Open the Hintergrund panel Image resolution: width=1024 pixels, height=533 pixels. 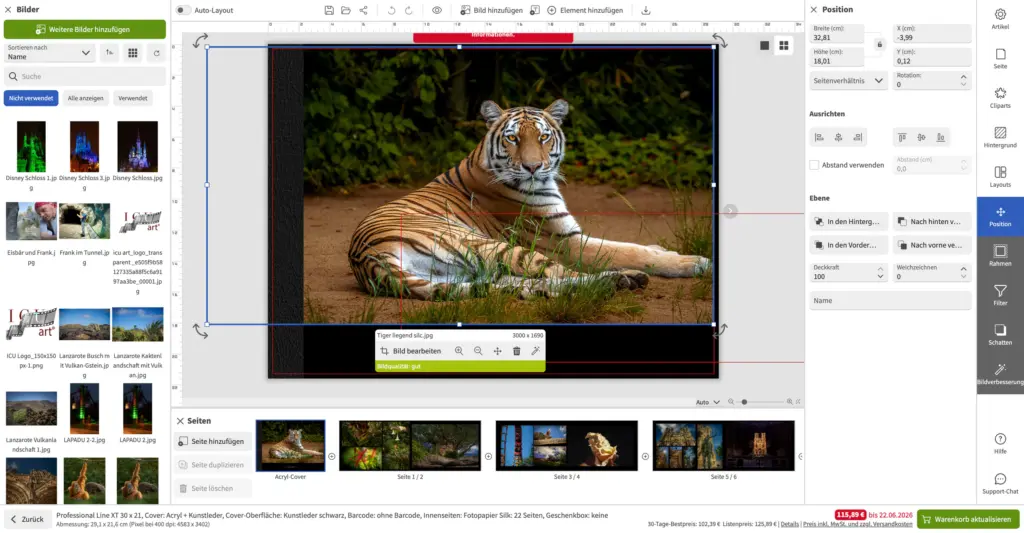(x=1000, y=137)
